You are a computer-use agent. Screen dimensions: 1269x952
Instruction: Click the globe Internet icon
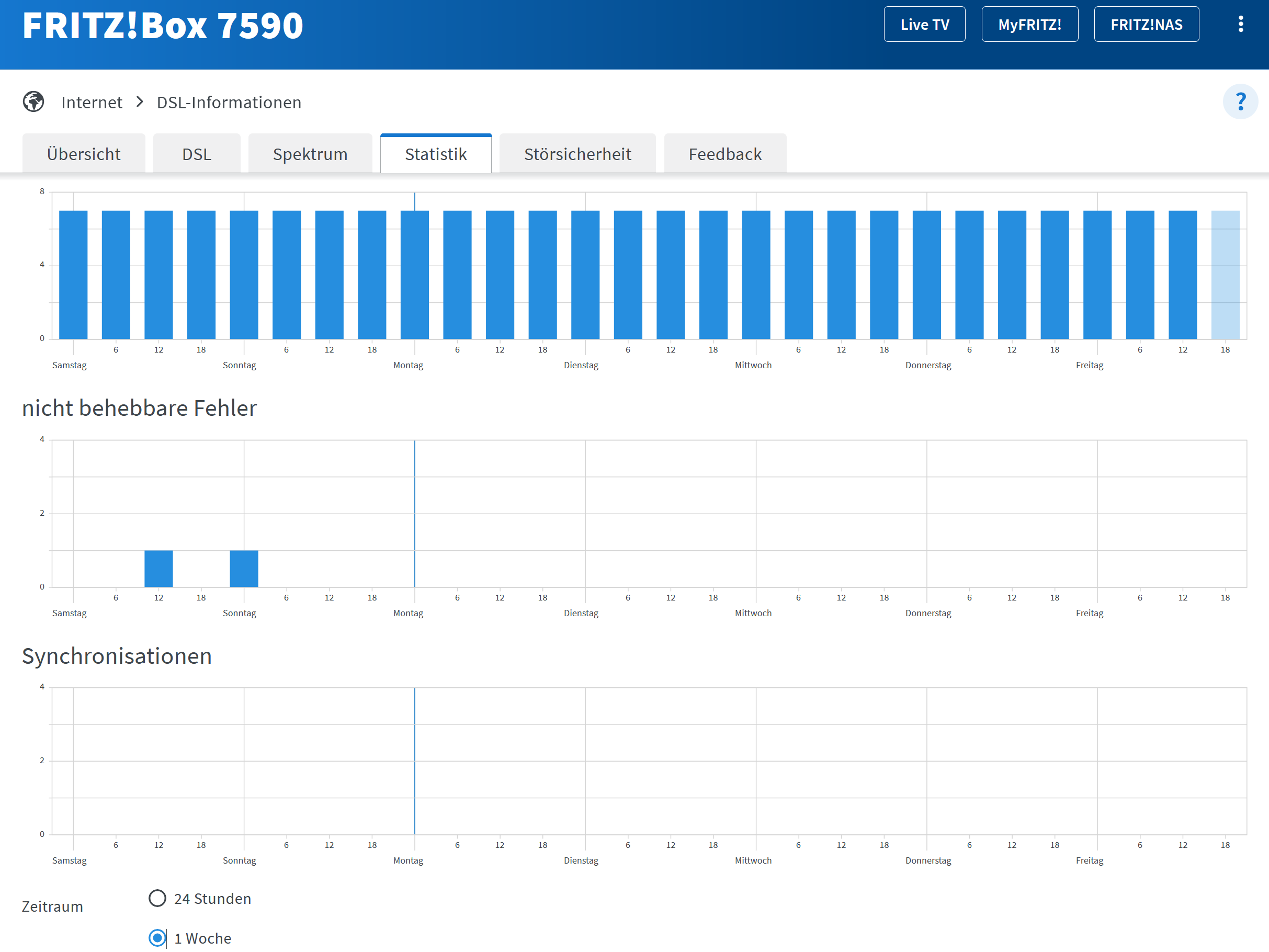[33, 101]
